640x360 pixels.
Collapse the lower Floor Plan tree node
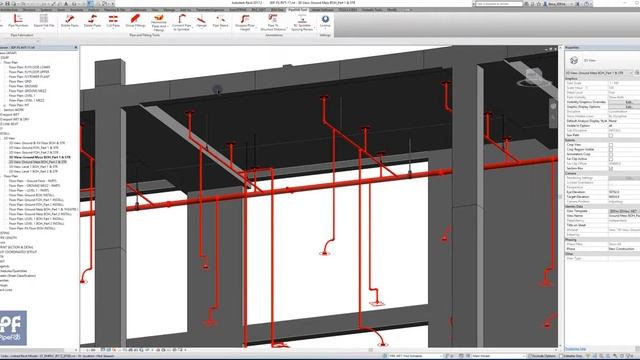pos(1,176)
